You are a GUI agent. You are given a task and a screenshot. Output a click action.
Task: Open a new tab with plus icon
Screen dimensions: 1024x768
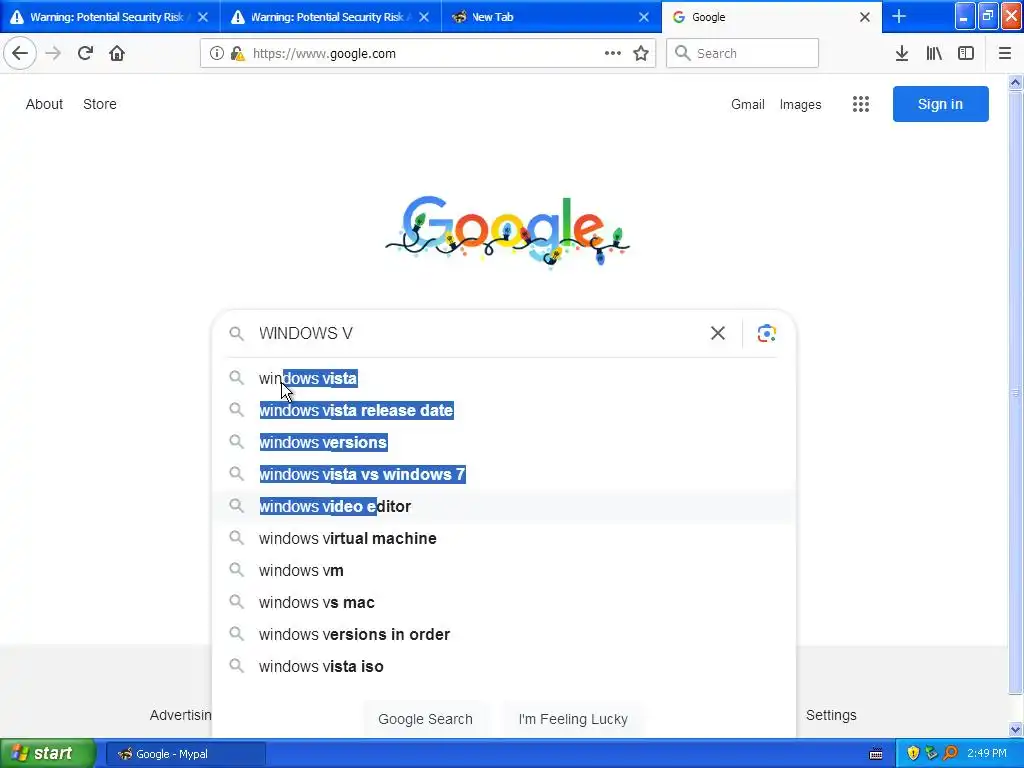(x=899, y=16)
